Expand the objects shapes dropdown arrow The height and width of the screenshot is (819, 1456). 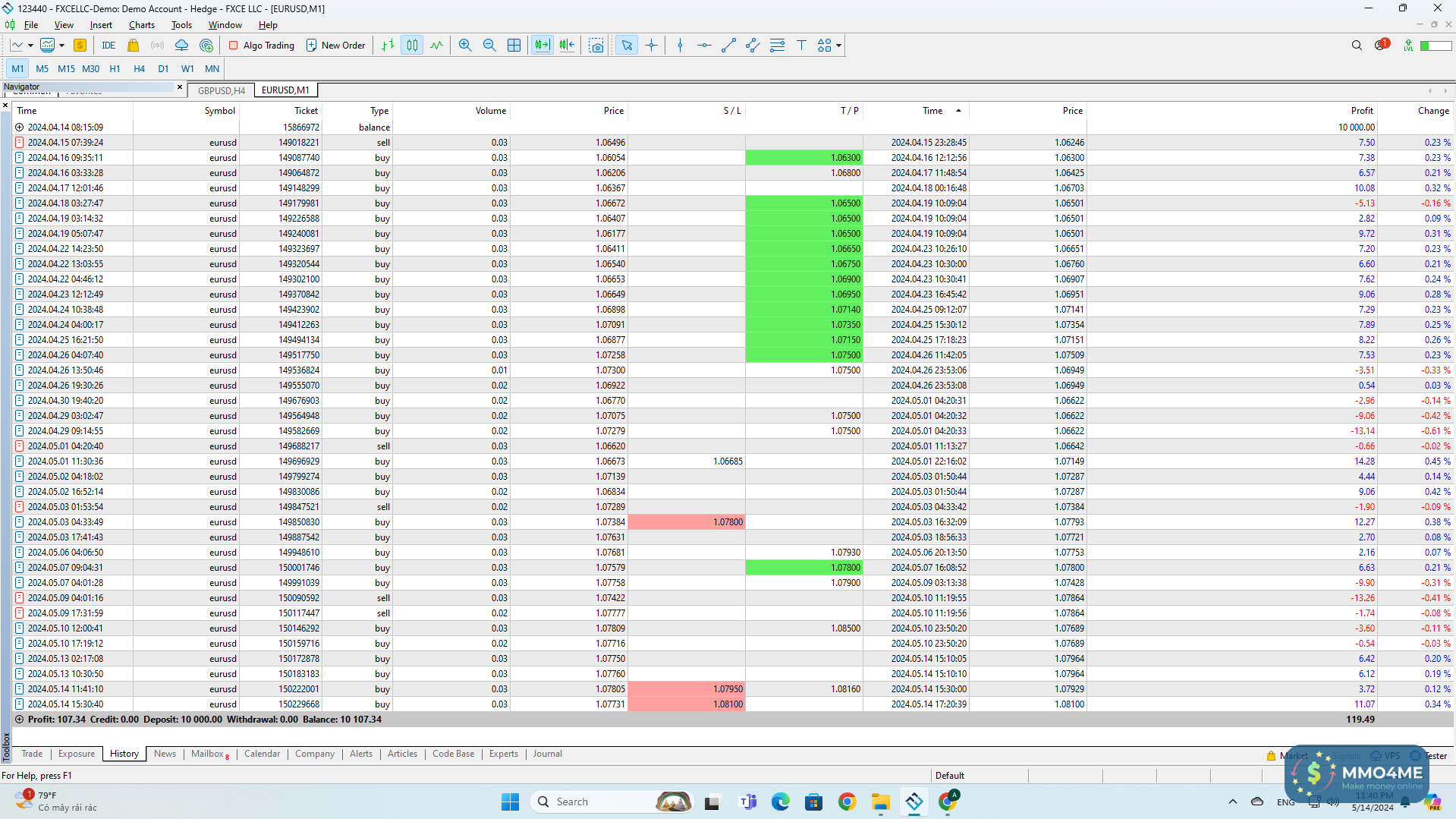[838, 46]
